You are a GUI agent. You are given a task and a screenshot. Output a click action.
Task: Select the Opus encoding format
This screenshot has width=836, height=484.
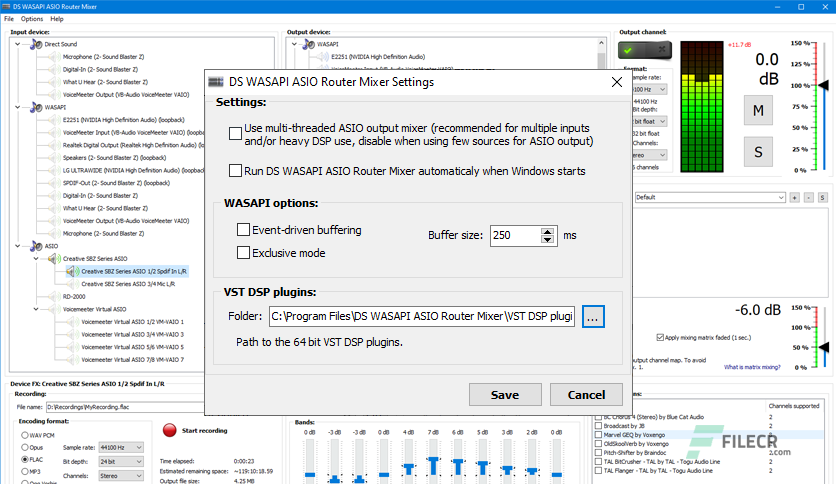pos(25,447)
